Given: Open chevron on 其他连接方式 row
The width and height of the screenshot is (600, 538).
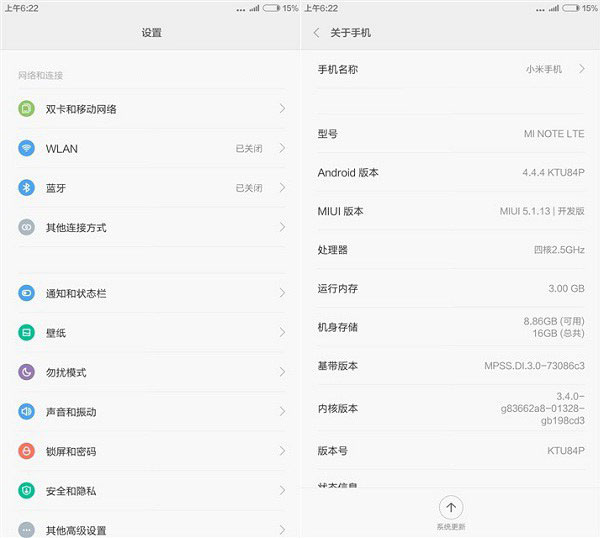Looking at the screenshot, I should pyautogui.click(x=282, y=227).
